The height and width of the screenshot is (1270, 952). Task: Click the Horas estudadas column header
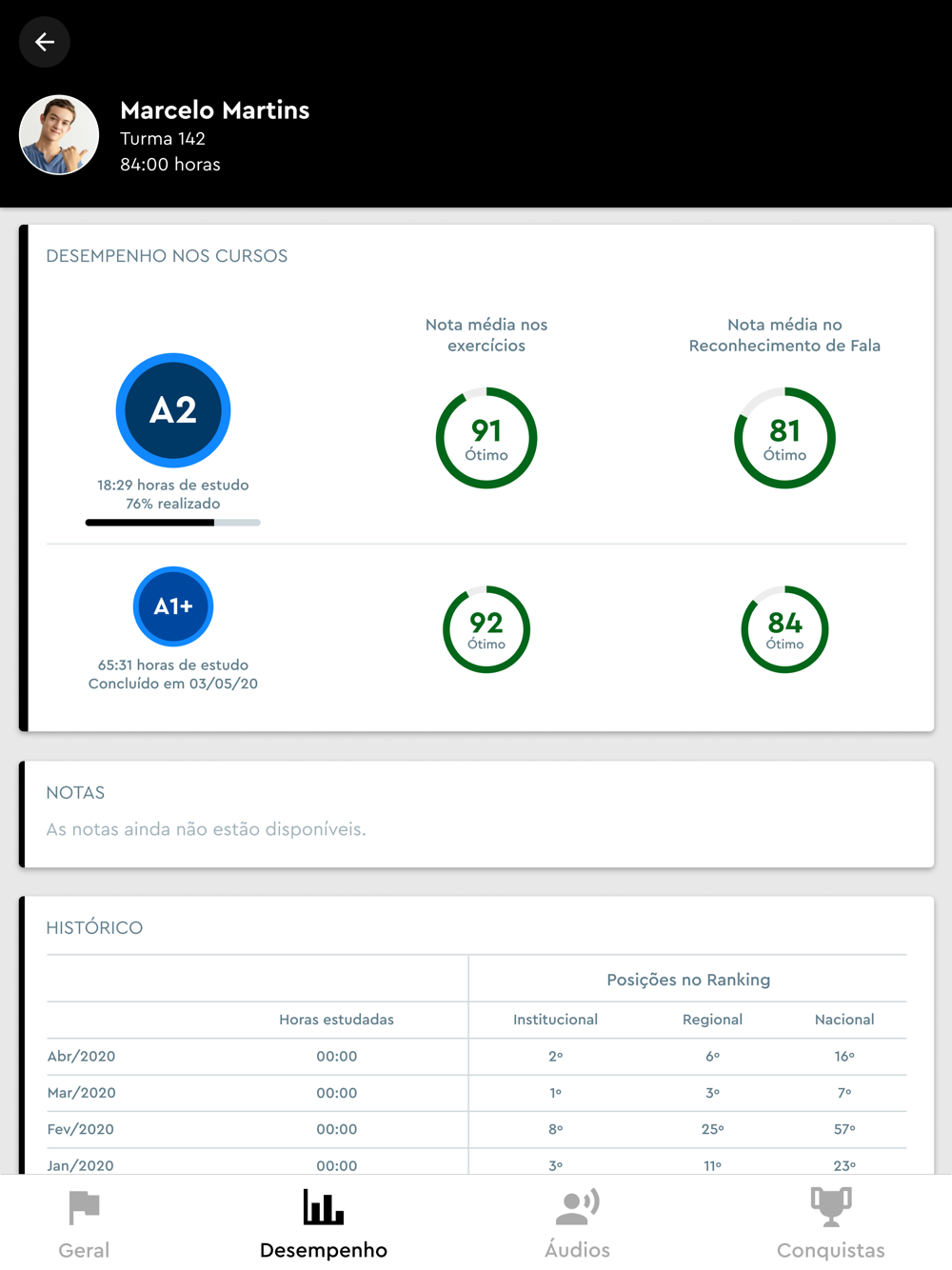tap(336, 1020)
